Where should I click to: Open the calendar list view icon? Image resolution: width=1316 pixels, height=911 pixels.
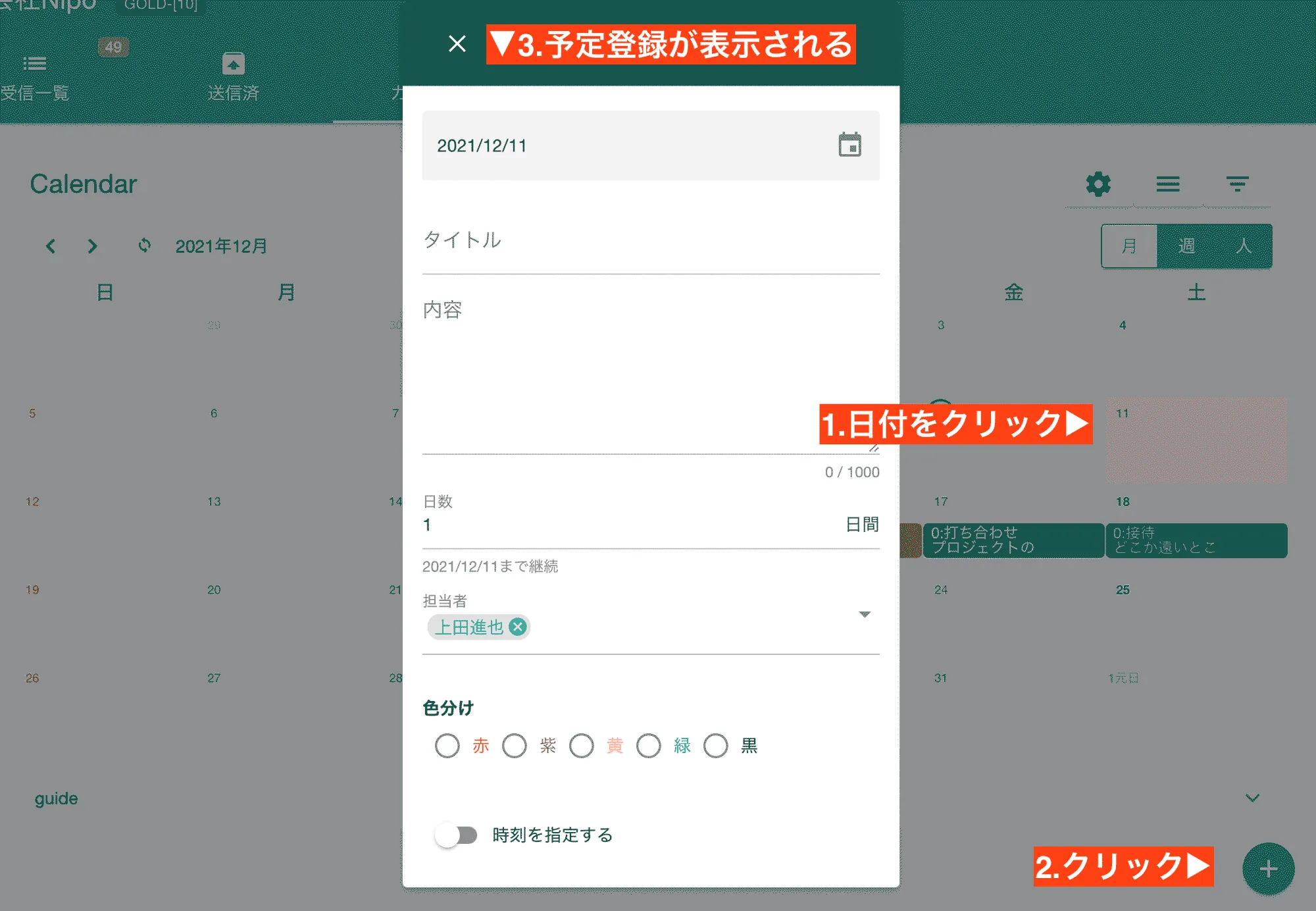point(1169,185)
